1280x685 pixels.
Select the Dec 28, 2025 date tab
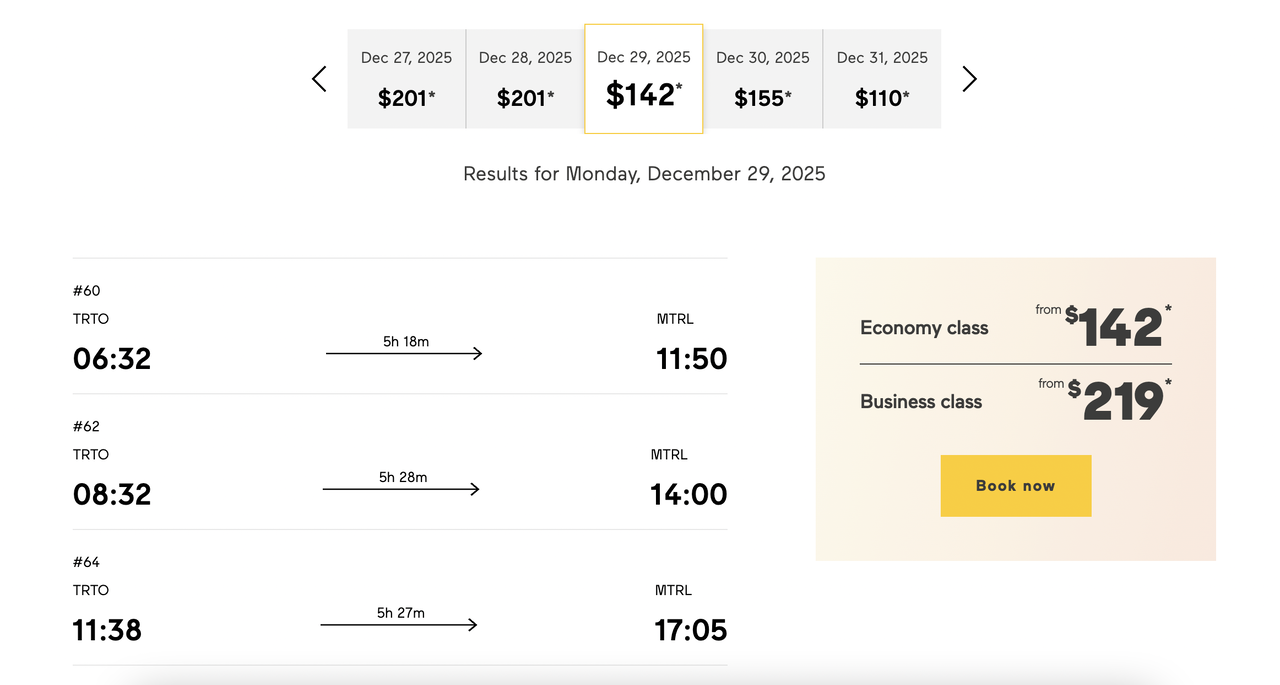[x=525, y=79]
